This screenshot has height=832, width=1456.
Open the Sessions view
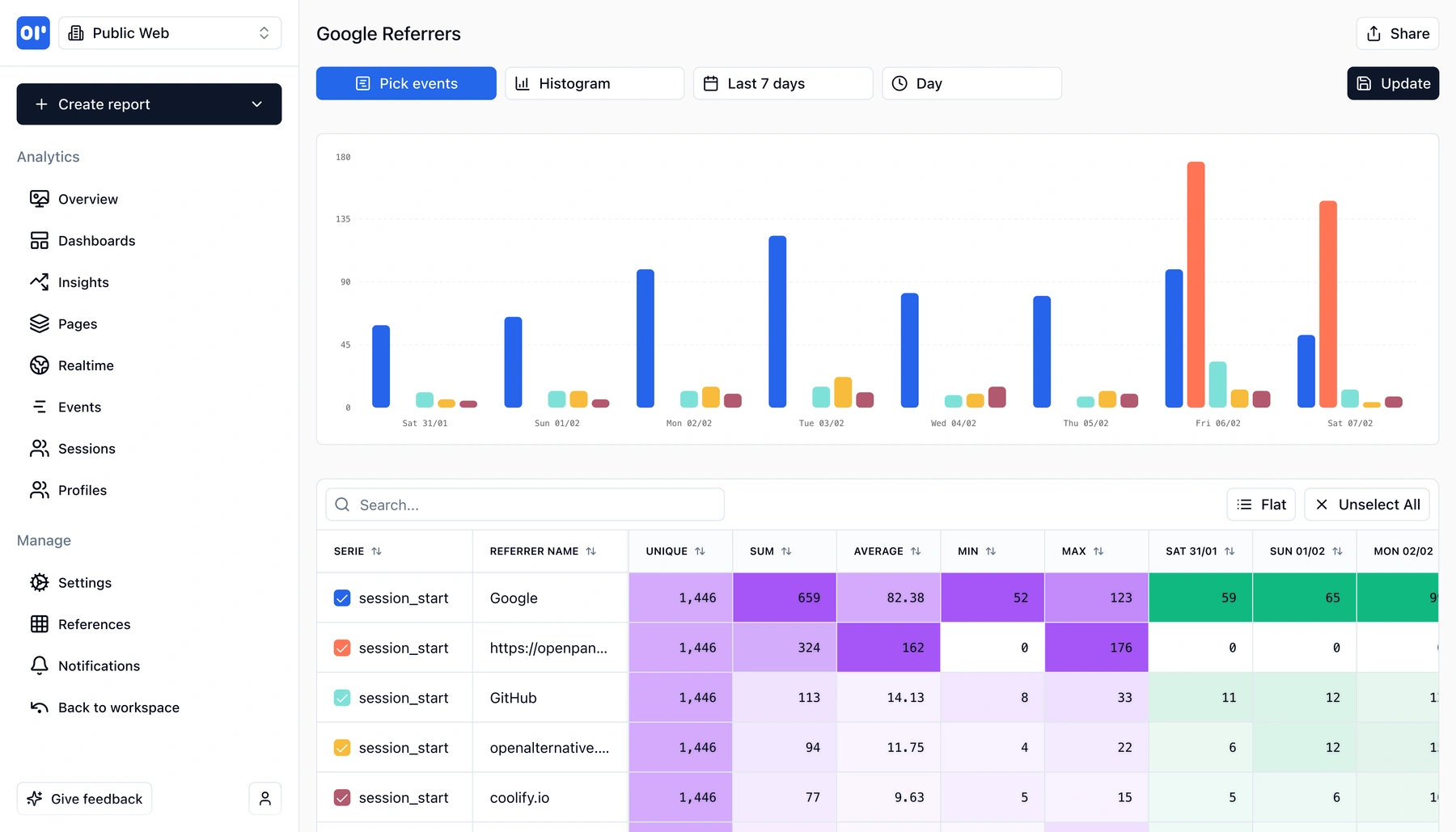coord(87,449)
